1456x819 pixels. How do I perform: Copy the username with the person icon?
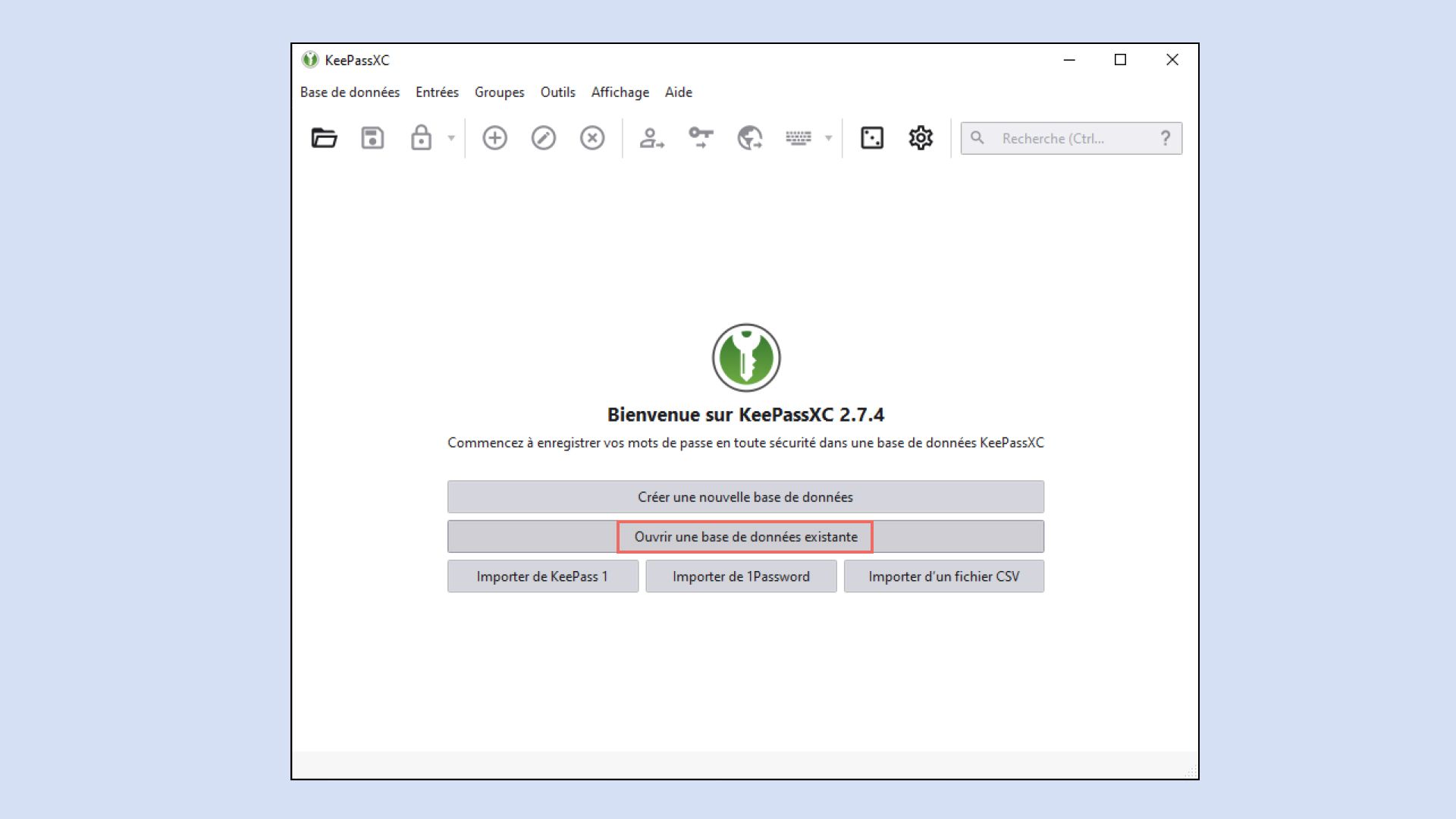(x=652, y=138)
